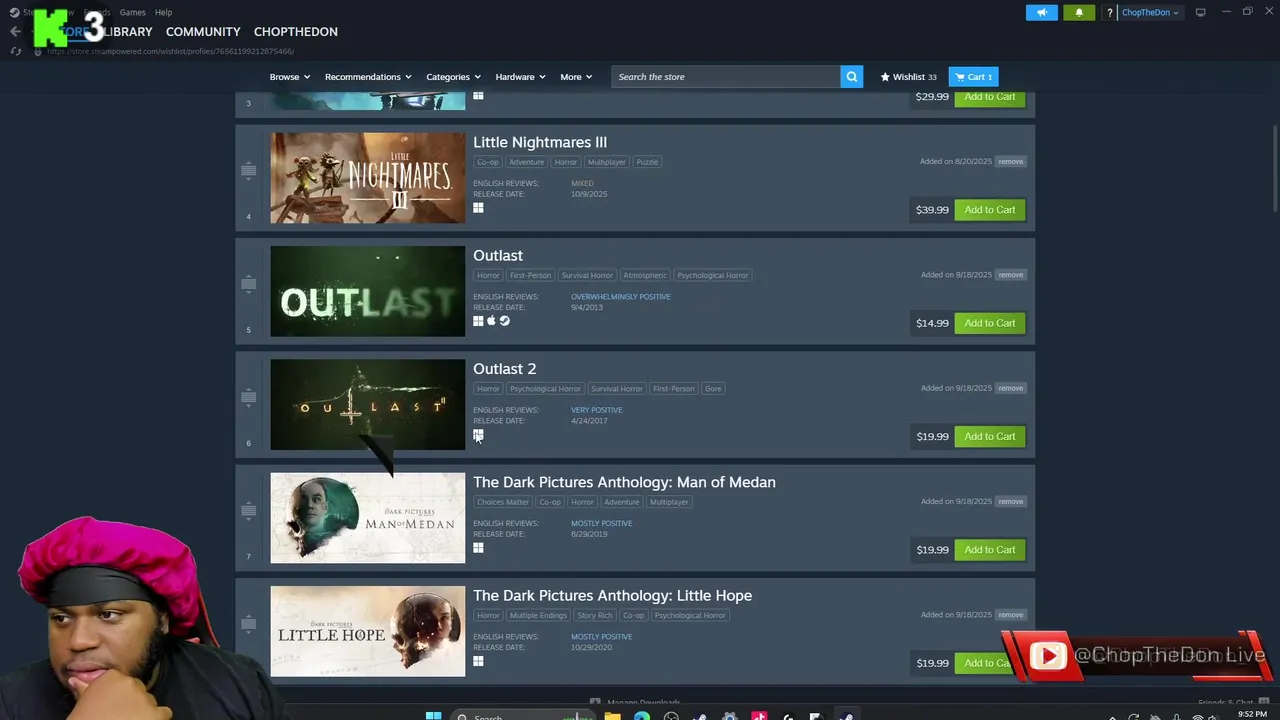Image resolution: width=1280 pixels, height=720 pixels.
Task: Click the Windows platform icon under Little Nightmares III
Action: click(478, 208)
